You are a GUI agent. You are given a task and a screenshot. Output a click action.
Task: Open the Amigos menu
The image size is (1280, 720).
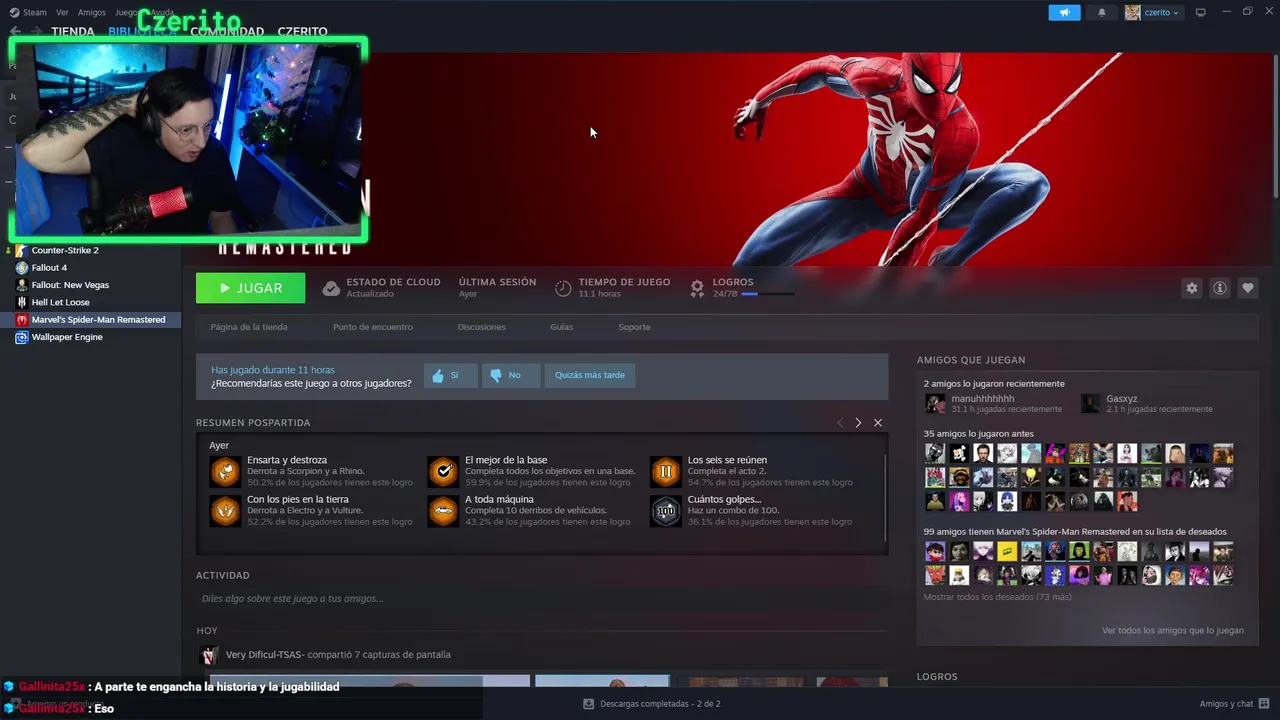pyautogui.click(x=92, y=12)
